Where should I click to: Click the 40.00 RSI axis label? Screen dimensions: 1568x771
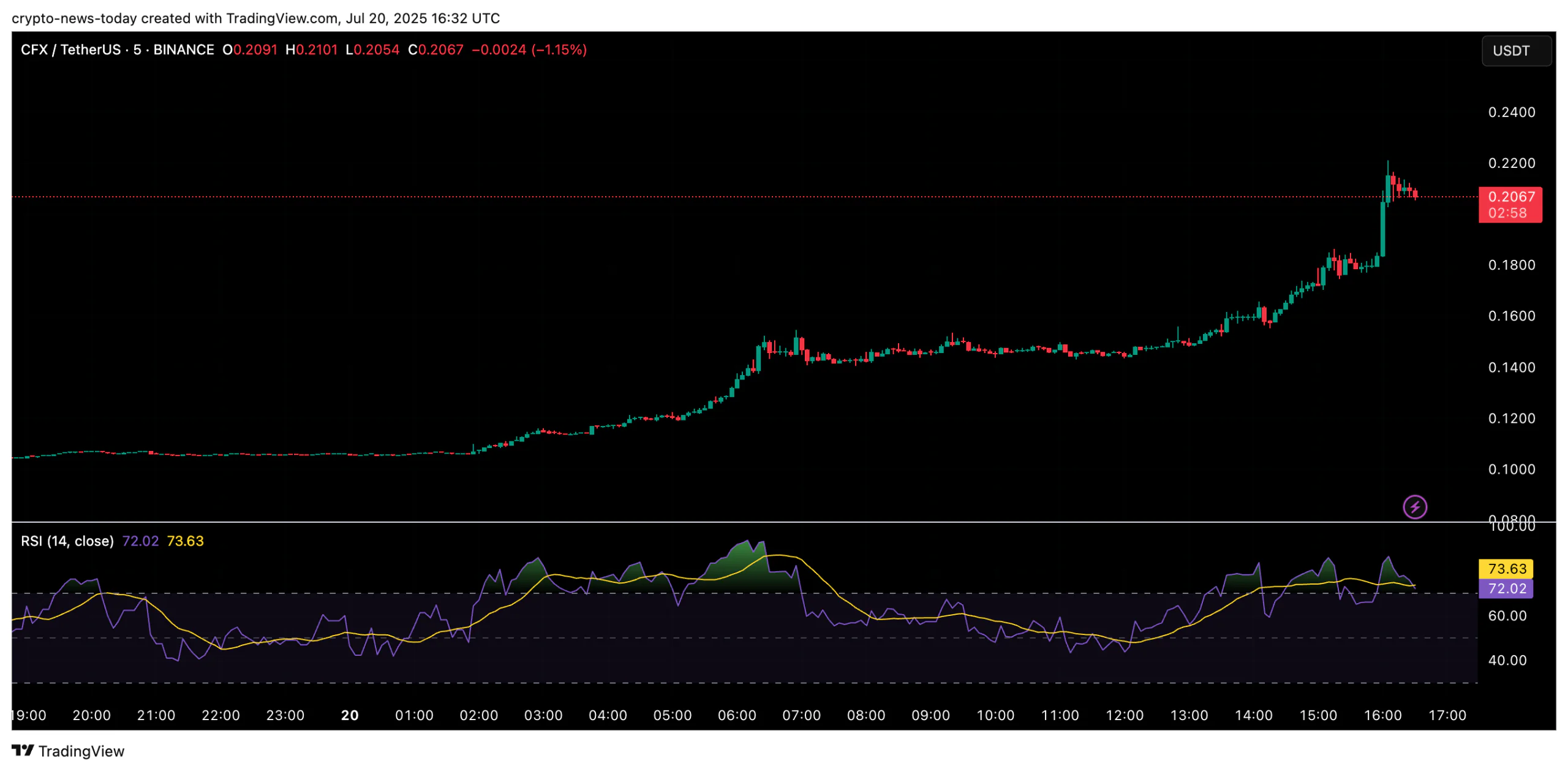pos(1507,660)
